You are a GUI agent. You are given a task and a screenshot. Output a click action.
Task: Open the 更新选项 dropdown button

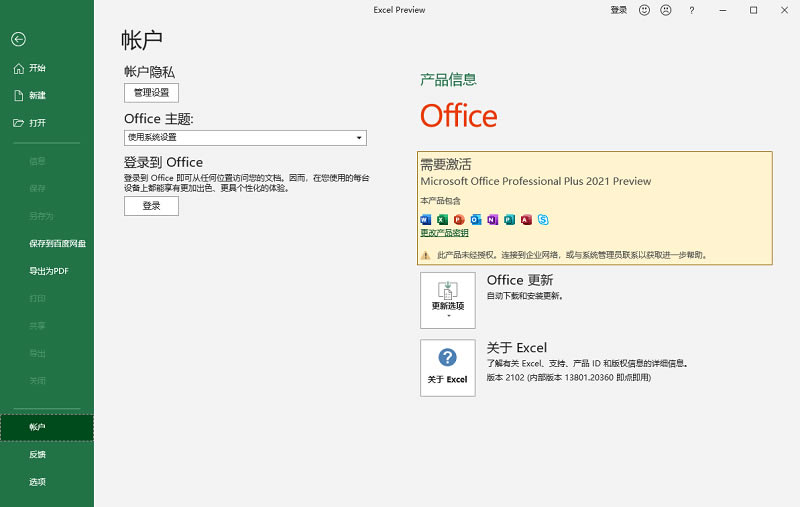pos(448,300)
